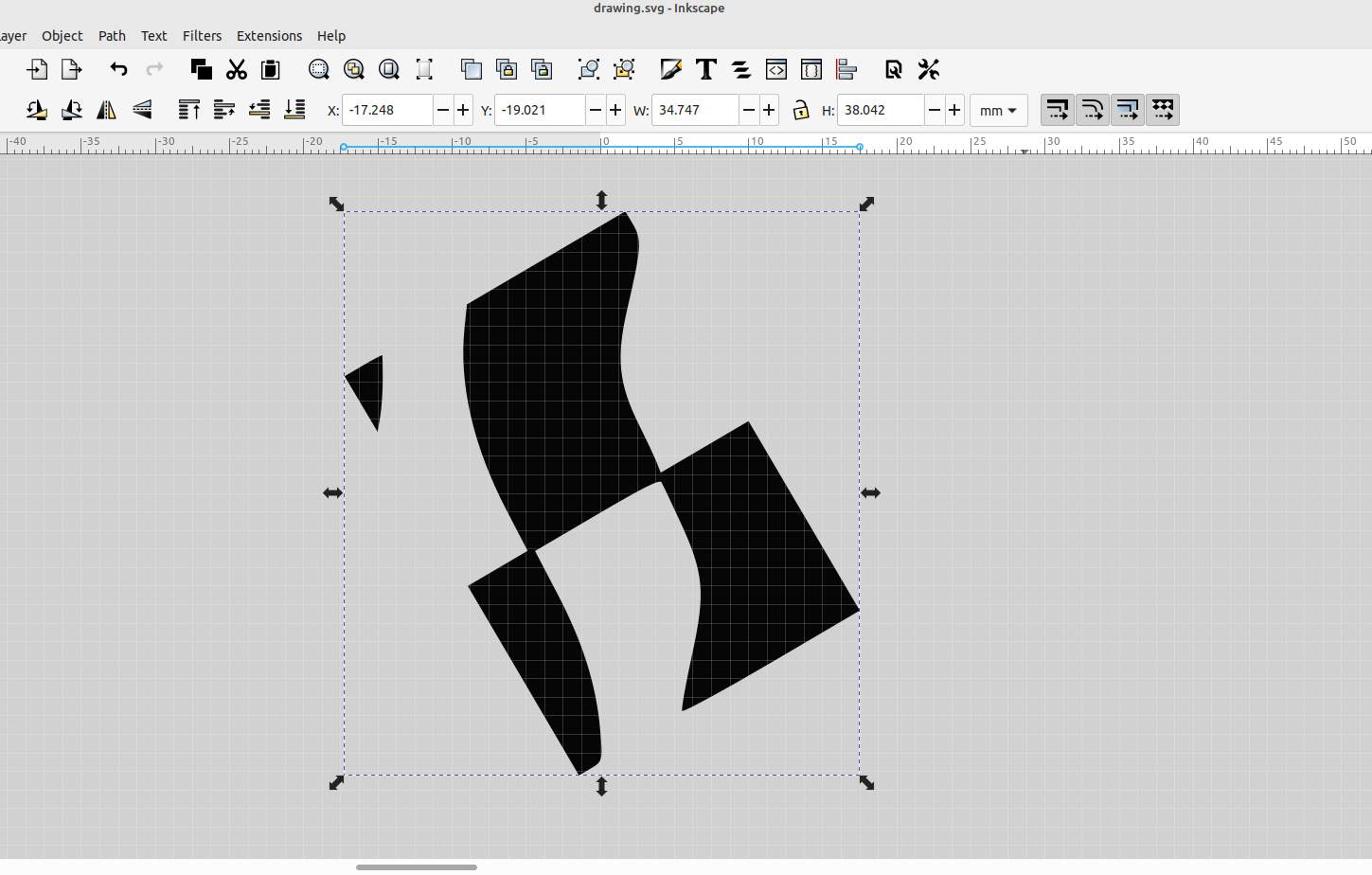
Task: Toggle scale stroke width option
Action: (x=1058, y=110)
